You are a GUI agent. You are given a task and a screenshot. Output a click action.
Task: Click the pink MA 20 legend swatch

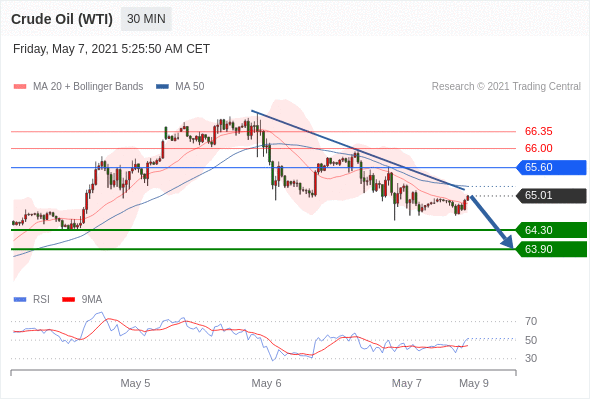pos(20,87)
